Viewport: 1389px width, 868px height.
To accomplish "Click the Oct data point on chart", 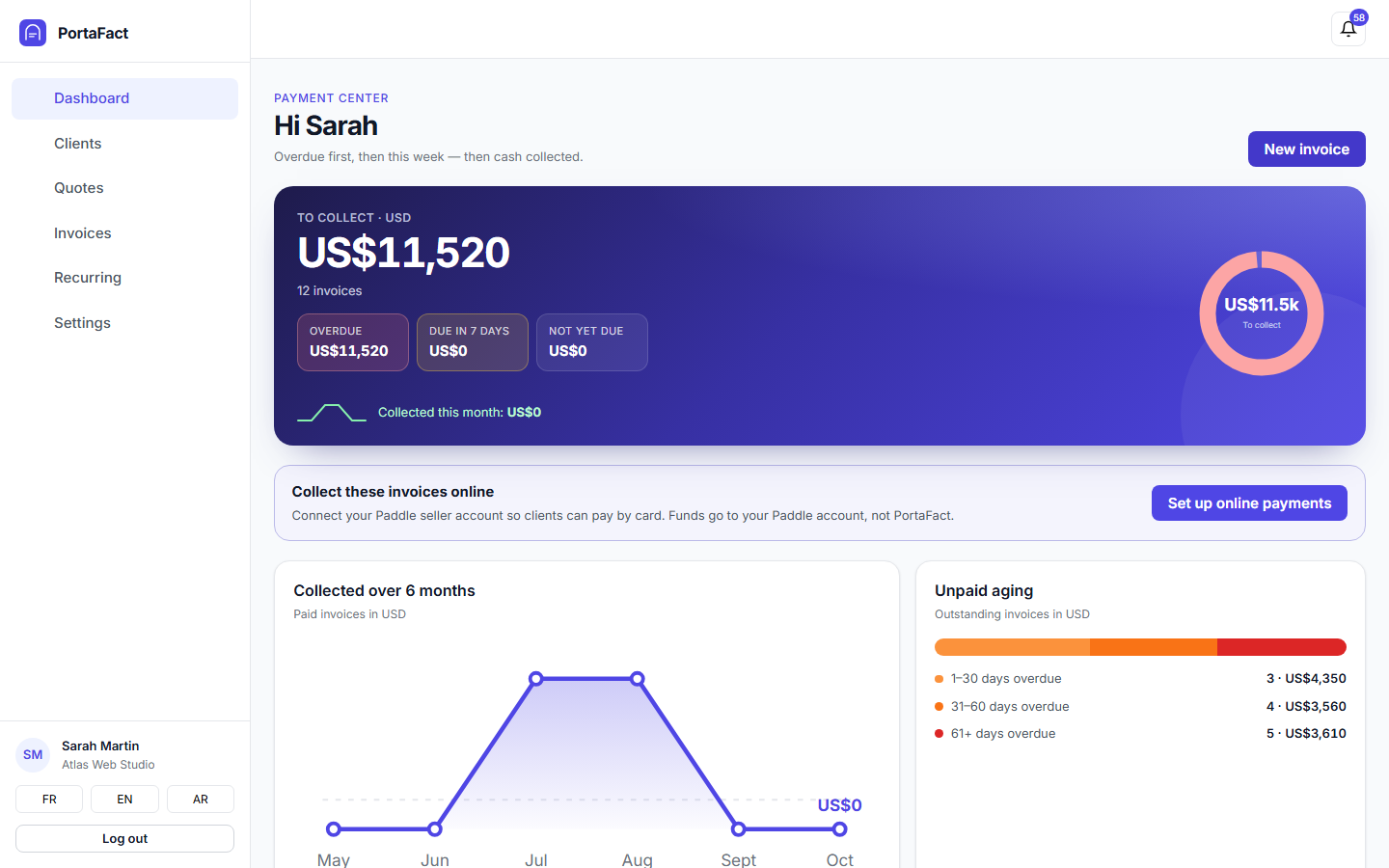I will pyautogui.click(x=840, y=829).
